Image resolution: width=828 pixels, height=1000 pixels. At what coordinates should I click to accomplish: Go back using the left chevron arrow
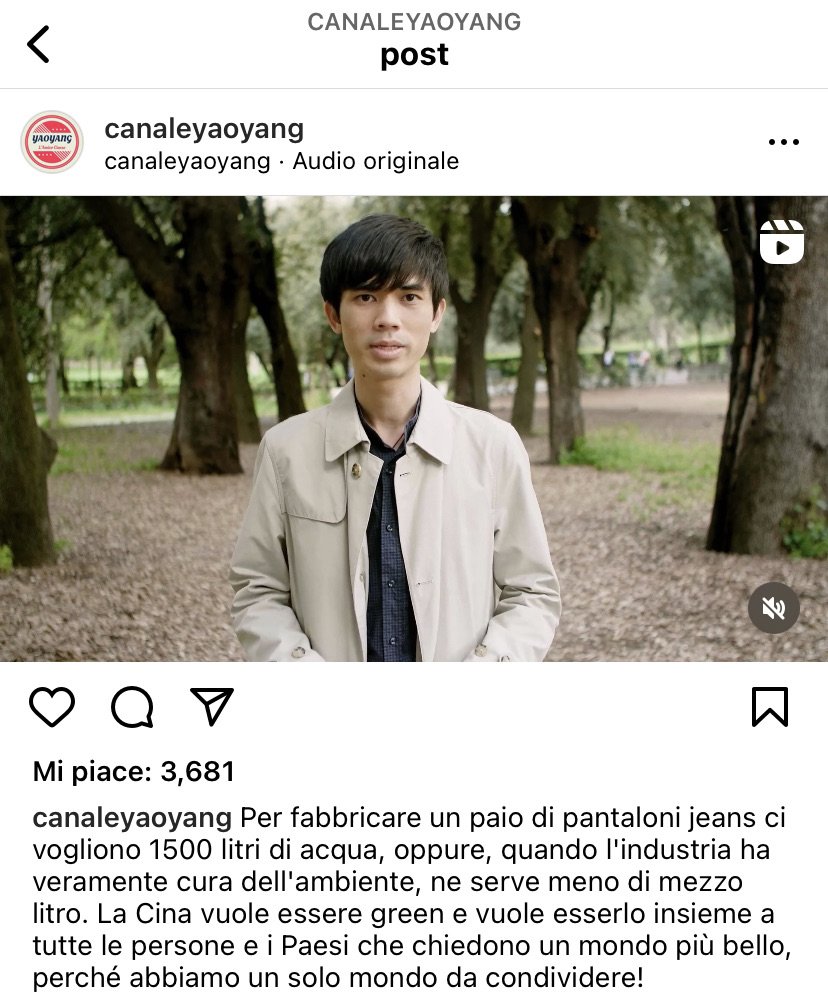(x=38, y=44)
